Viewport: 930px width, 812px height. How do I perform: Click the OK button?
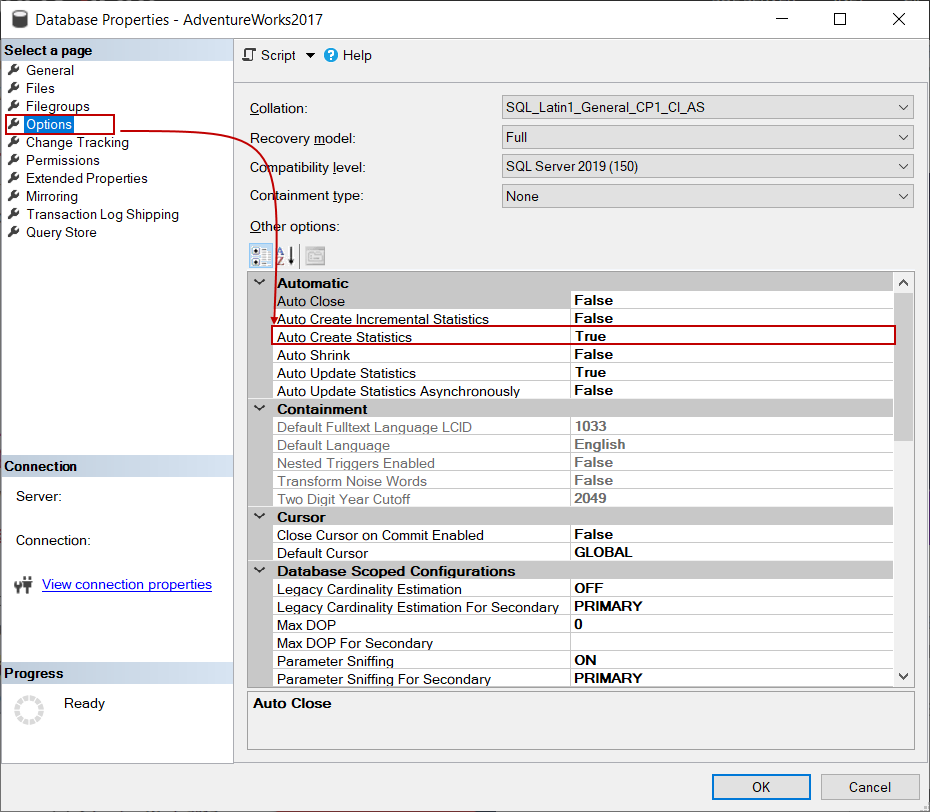point(761,787)
